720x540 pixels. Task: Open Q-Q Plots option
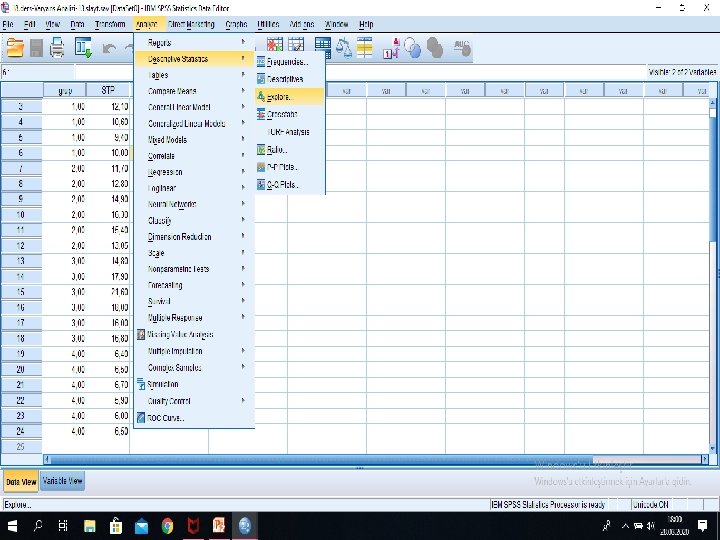point(290,185)
